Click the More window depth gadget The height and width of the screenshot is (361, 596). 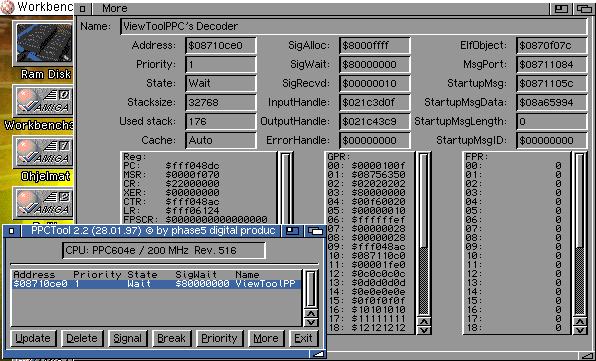[585, 8]
